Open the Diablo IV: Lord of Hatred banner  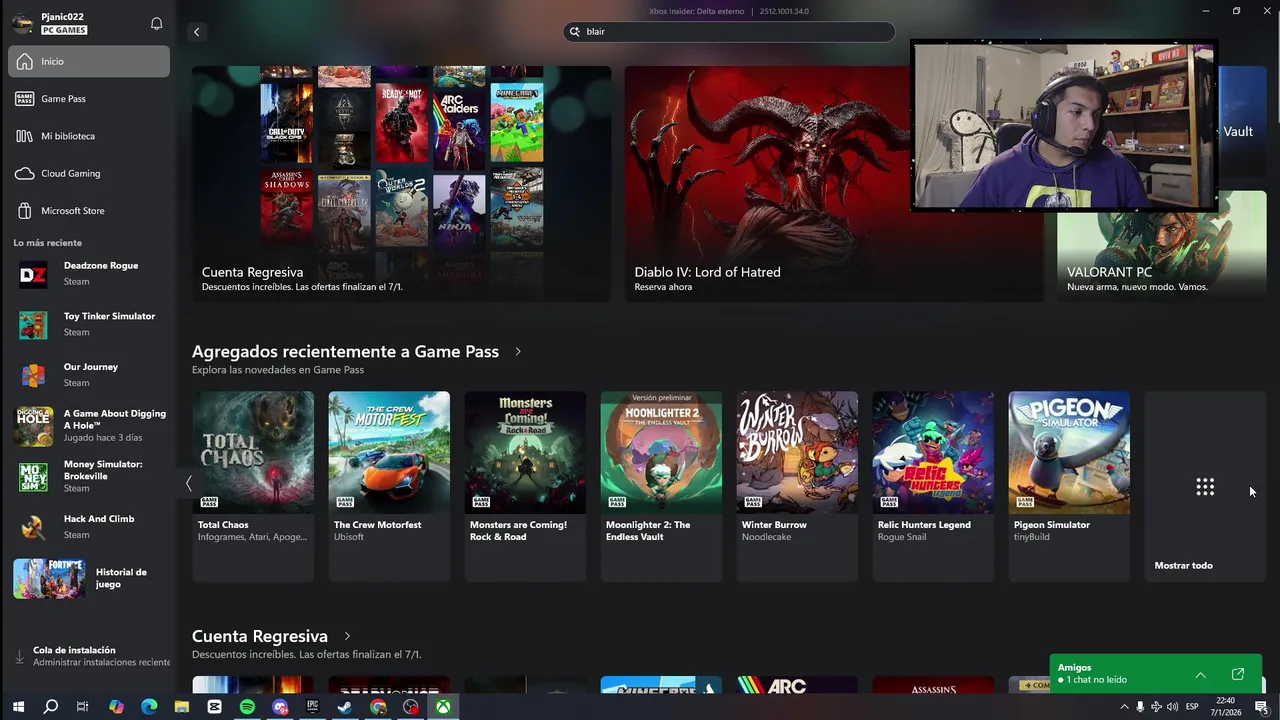click(834, 184)
